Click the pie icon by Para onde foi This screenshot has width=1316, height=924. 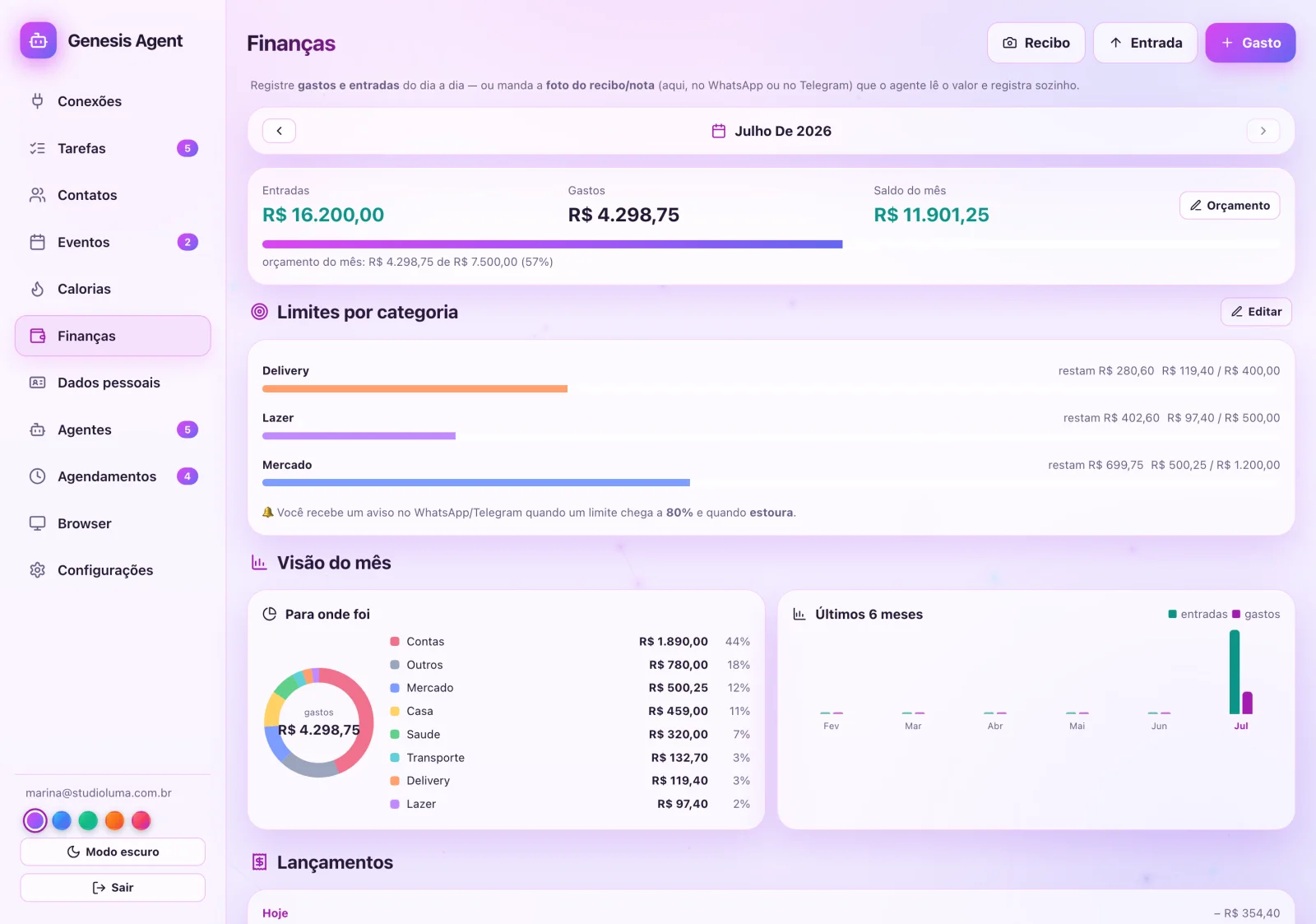coord(269,614)
